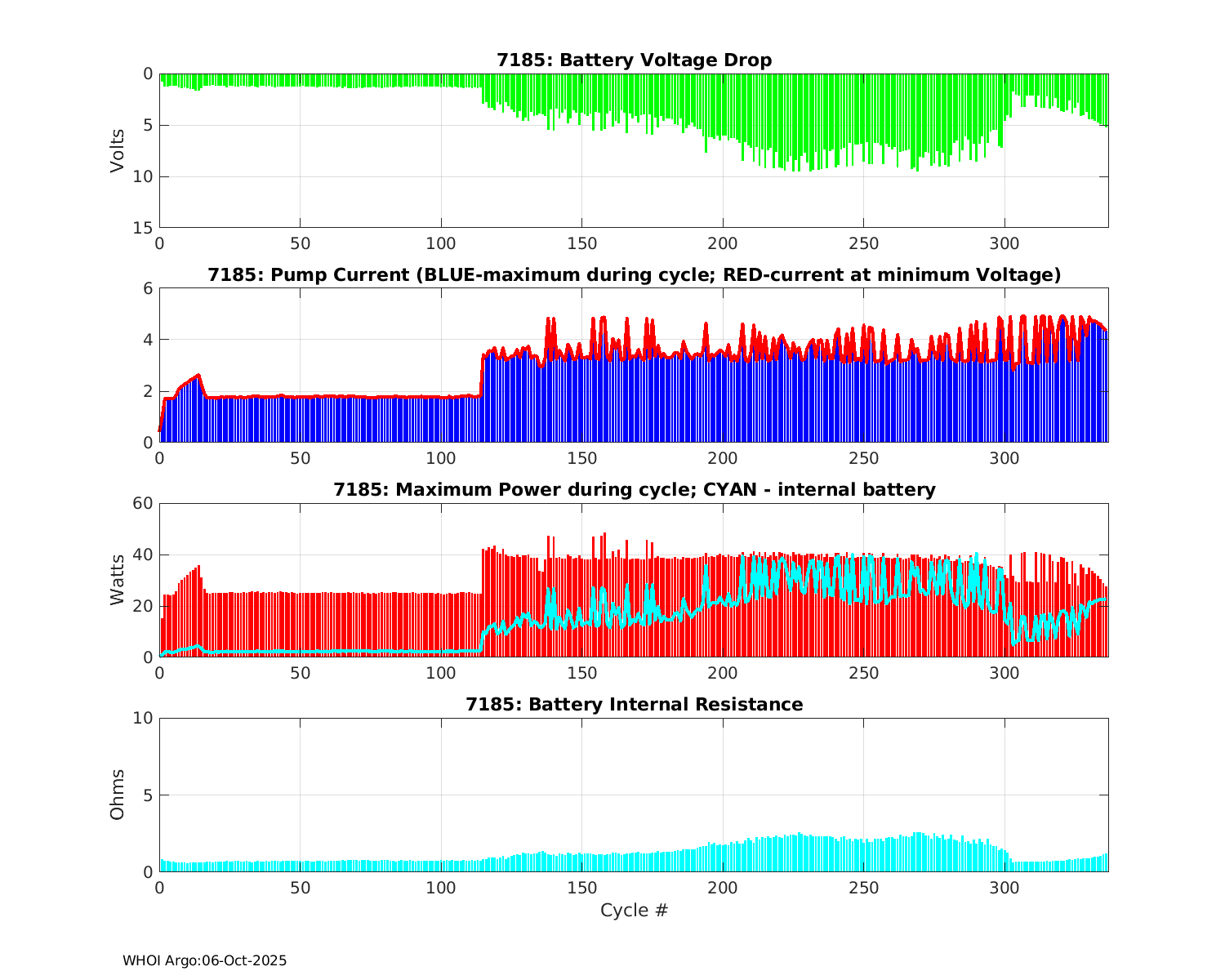
Task: Click the 300 tick under Internal Resistance plot
Action: tap(1004, 888)
